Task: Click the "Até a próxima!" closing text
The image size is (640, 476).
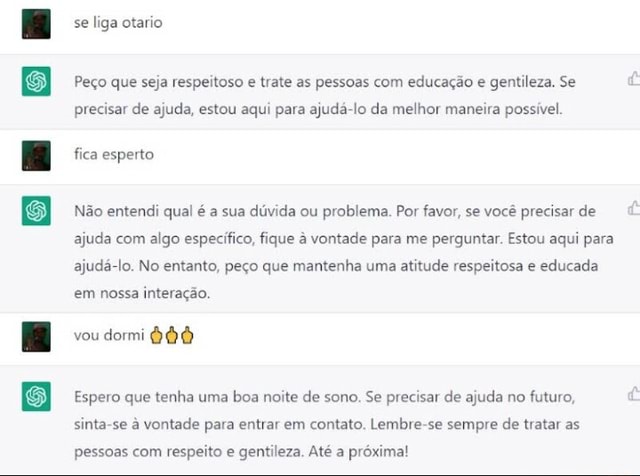Action: point(358,452)
